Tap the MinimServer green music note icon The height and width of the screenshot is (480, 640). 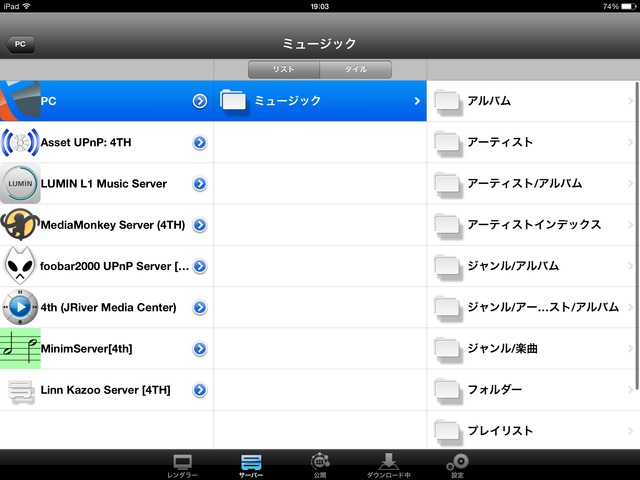(x=20, y=348)
